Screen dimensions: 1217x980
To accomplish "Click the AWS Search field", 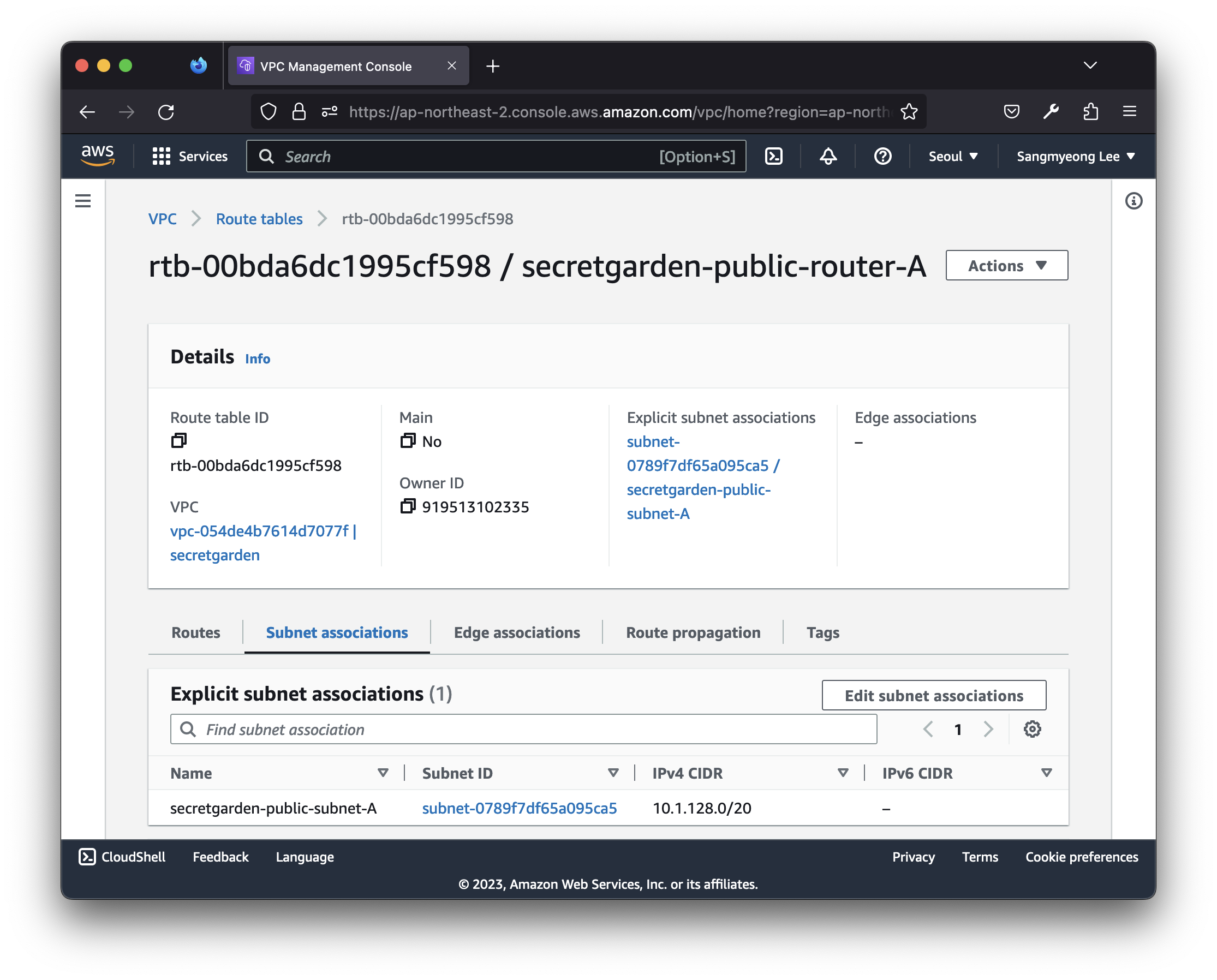I will point(496,157).
